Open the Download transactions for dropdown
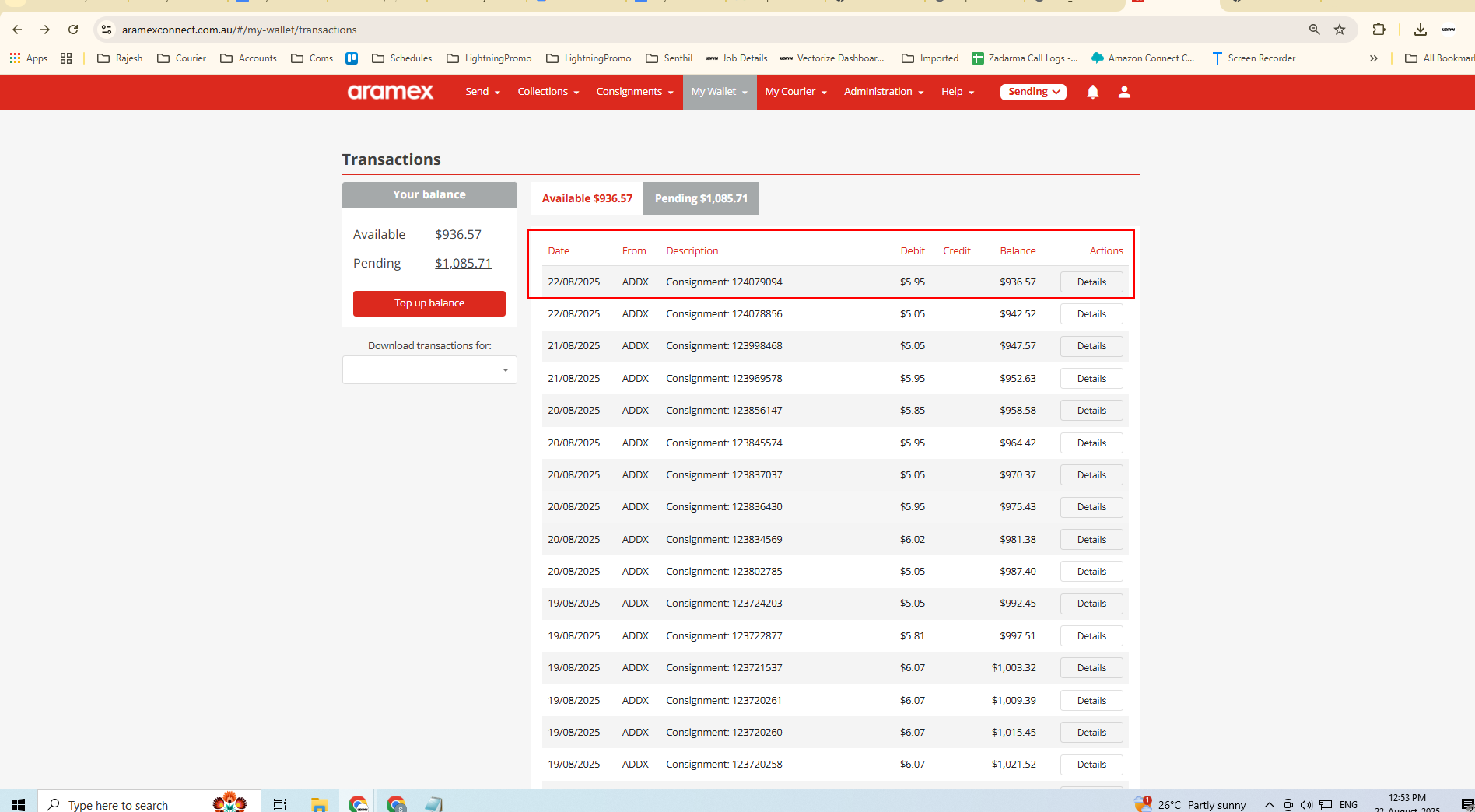The width and height of the screenshot is (1475, 812). [429, 370]
